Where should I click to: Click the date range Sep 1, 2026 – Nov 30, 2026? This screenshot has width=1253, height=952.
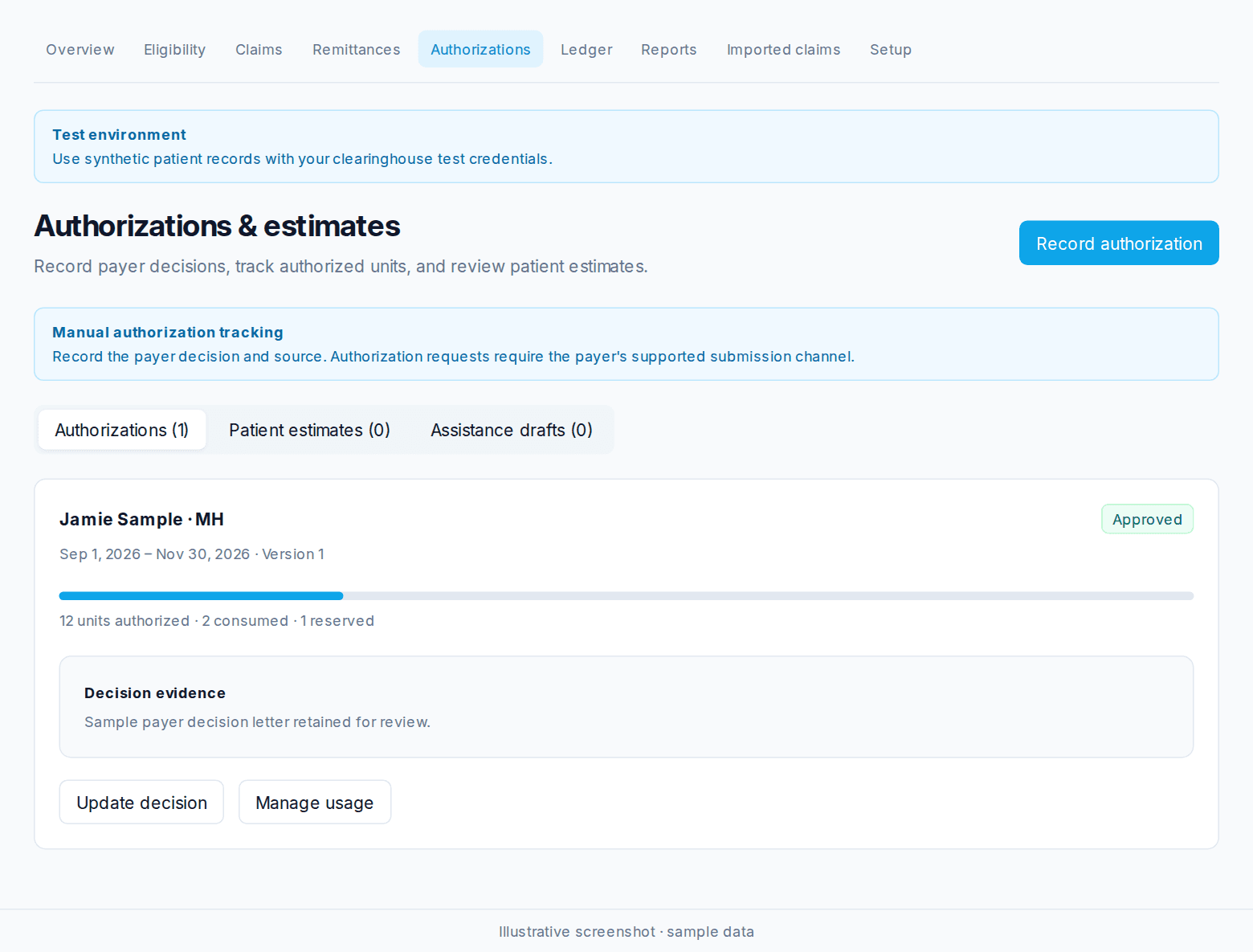(x=155, y=554)
